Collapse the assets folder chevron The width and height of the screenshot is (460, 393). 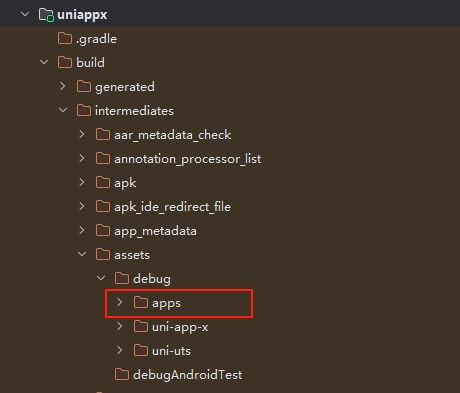(x=82, y=254)
